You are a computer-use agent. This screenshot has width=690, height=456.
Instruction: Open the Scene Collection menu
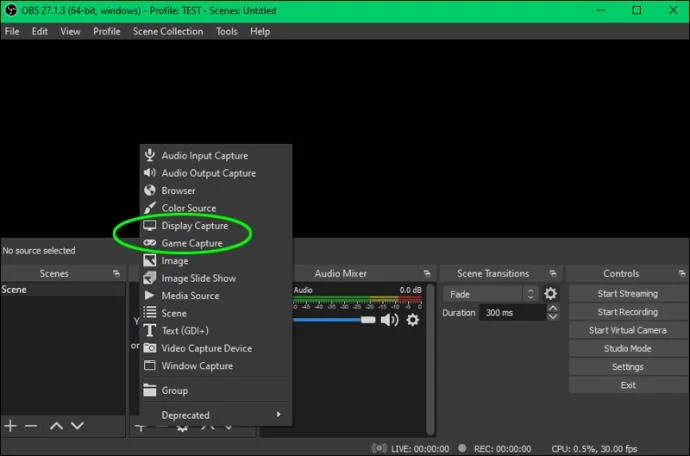click(x=168, y=32)
